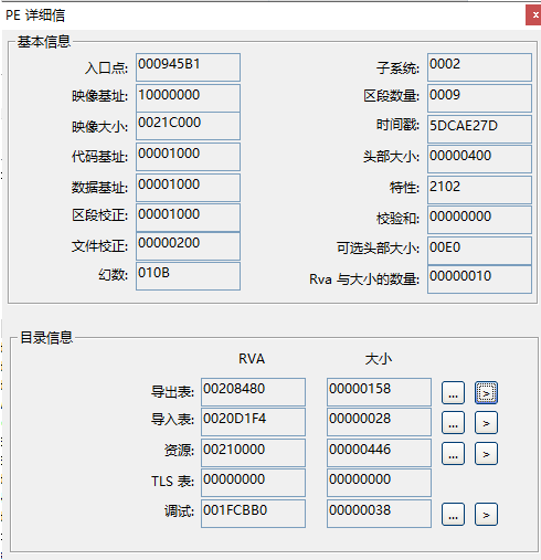Click the 'TLS 表:' label

(x=172, y=481)
